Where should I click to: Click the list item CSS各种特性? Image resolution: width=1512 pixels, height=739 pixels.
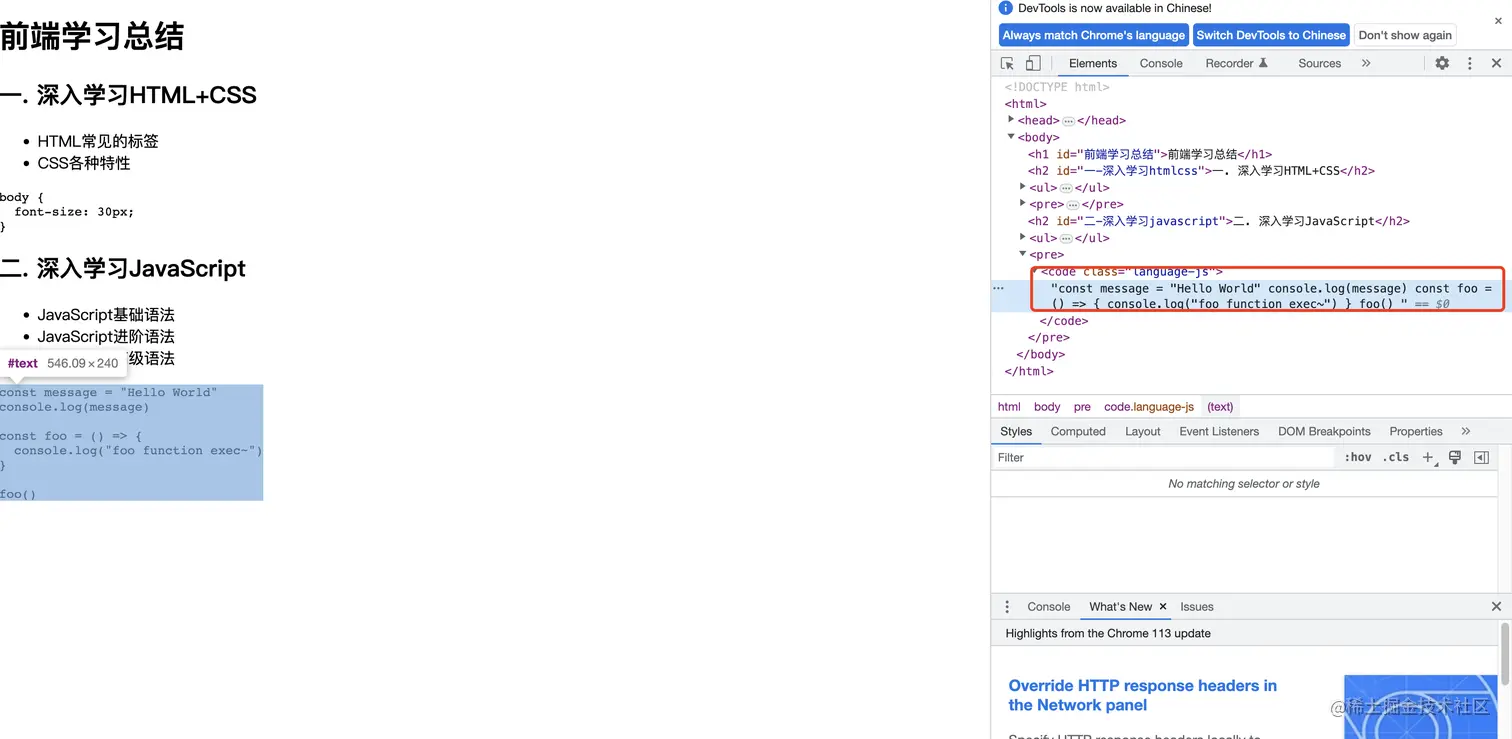(x=84, y=163)
